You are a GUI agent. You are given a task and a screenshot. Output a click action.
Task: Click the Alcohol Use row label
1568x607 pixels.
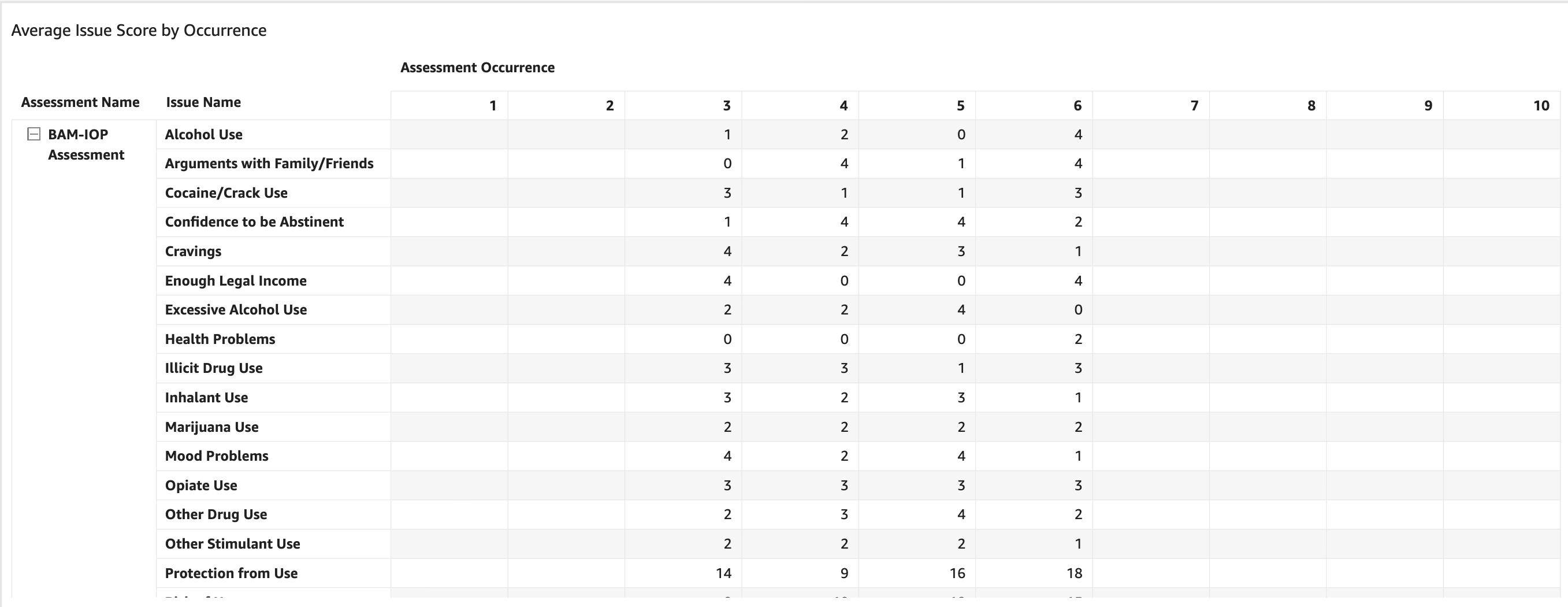tap(204, 135)
